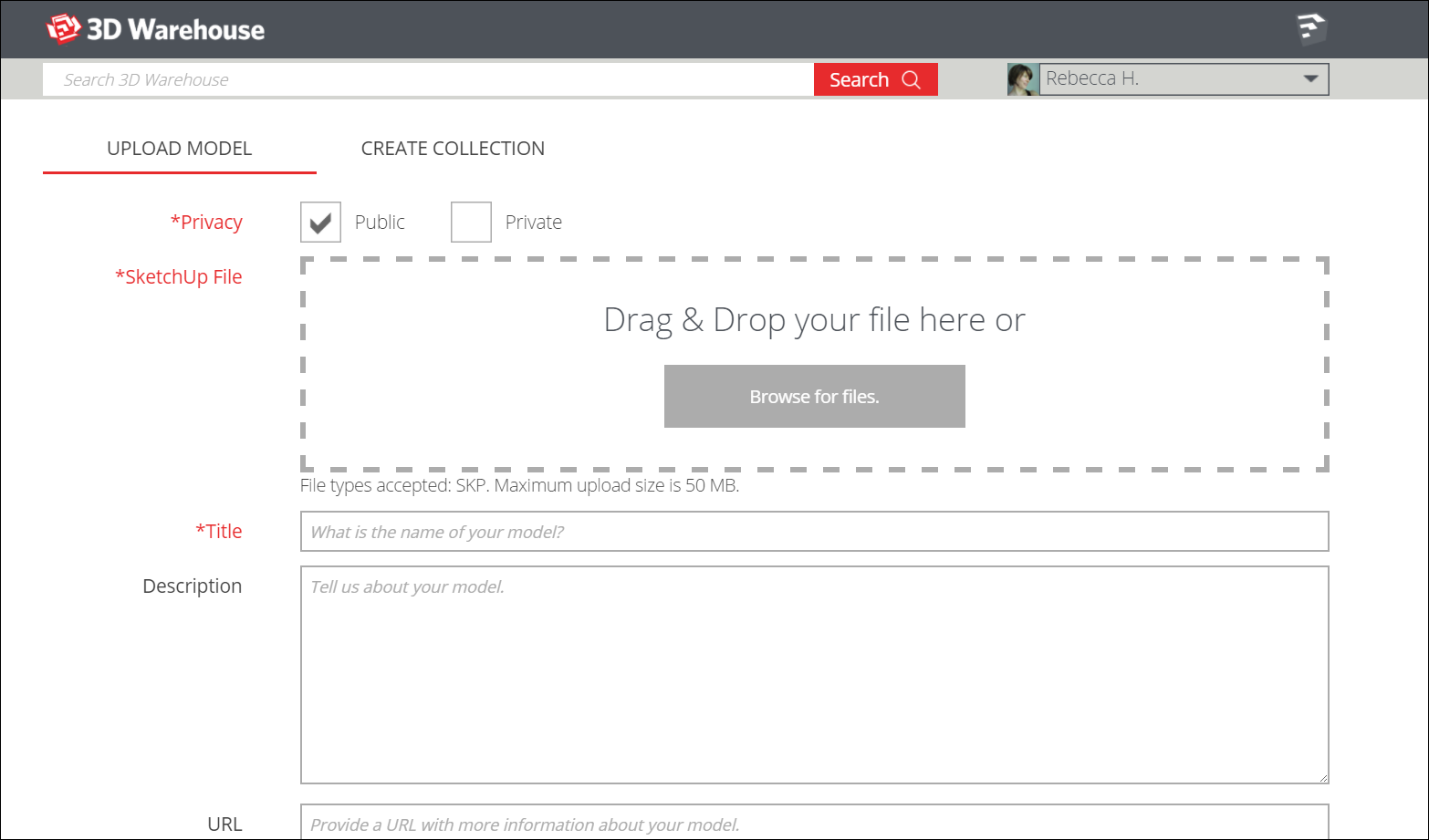Screen dimensions: 1429x840
Task: Click the Browse for files button
Action: pos(815,397)
